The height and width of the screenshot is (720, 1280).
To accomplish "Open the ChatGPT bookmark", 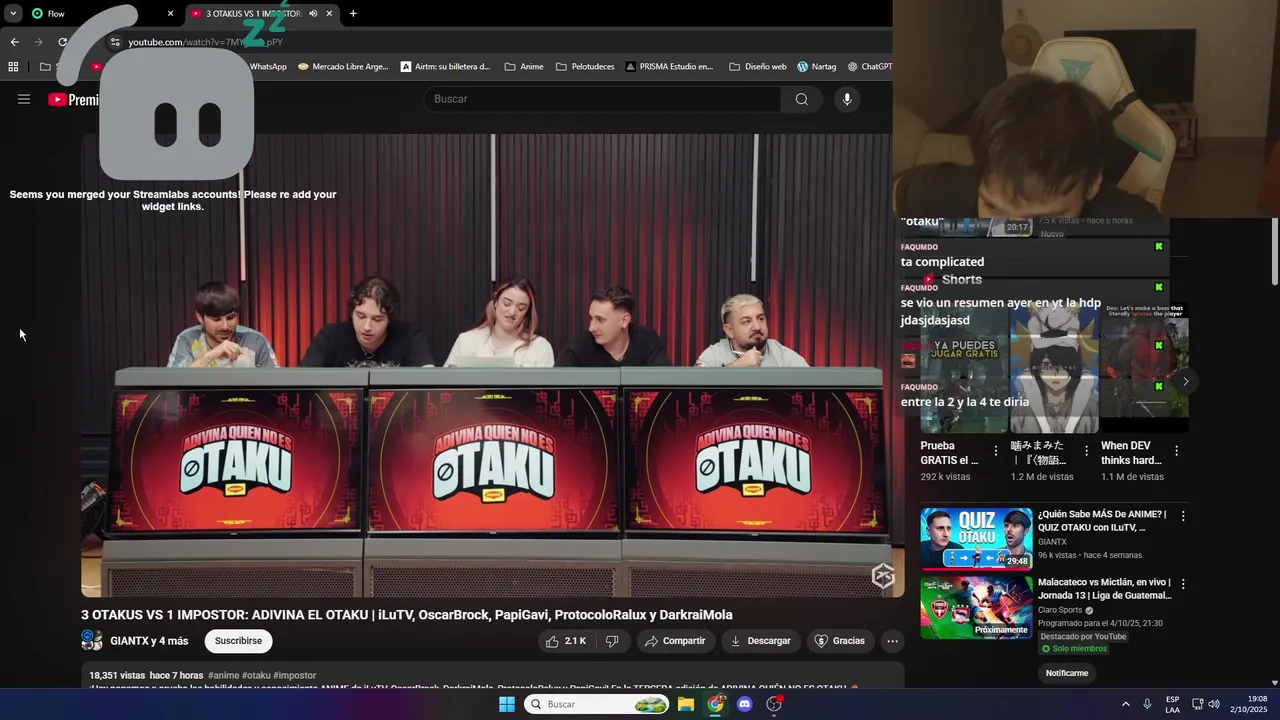I will 869,67.
